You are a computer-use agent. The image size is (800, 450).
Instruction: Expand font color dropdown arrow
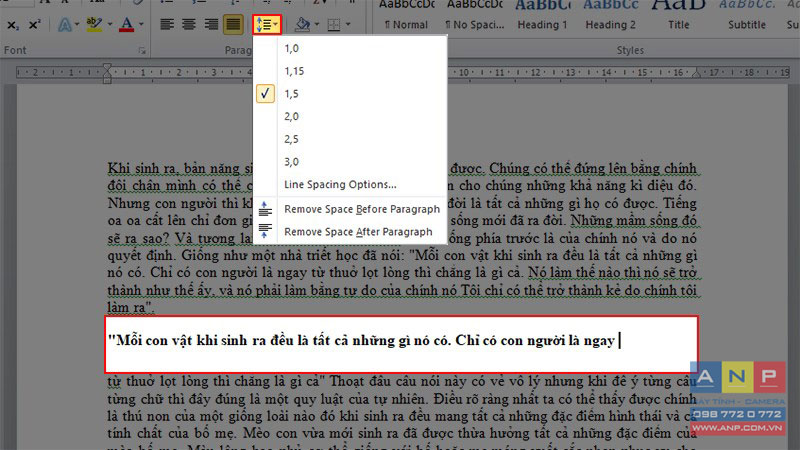pyautogui.click(x=141, y=24)
